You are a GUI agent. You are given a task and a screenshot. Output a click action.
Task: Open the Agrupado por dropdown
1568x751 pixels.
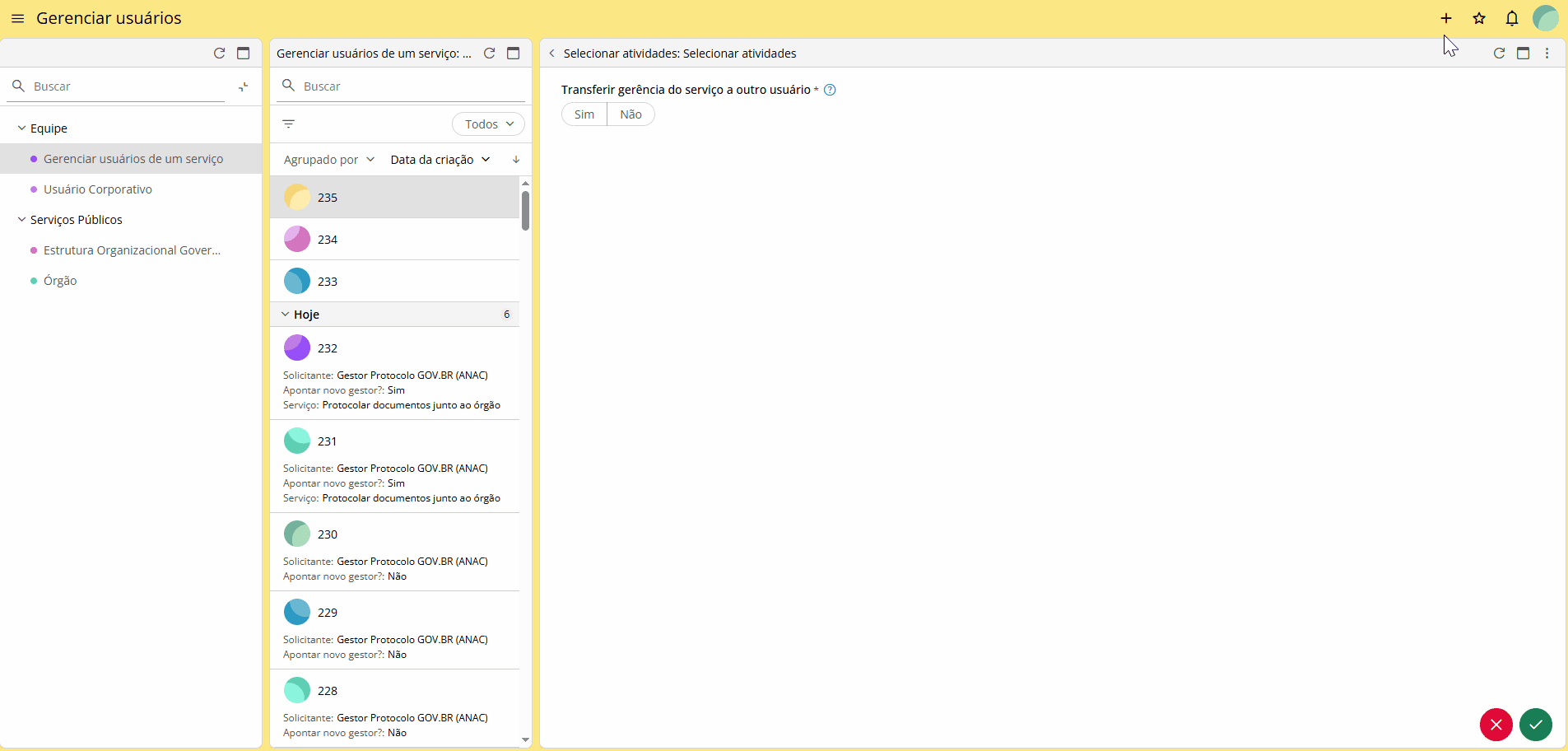tap(329, 160)
